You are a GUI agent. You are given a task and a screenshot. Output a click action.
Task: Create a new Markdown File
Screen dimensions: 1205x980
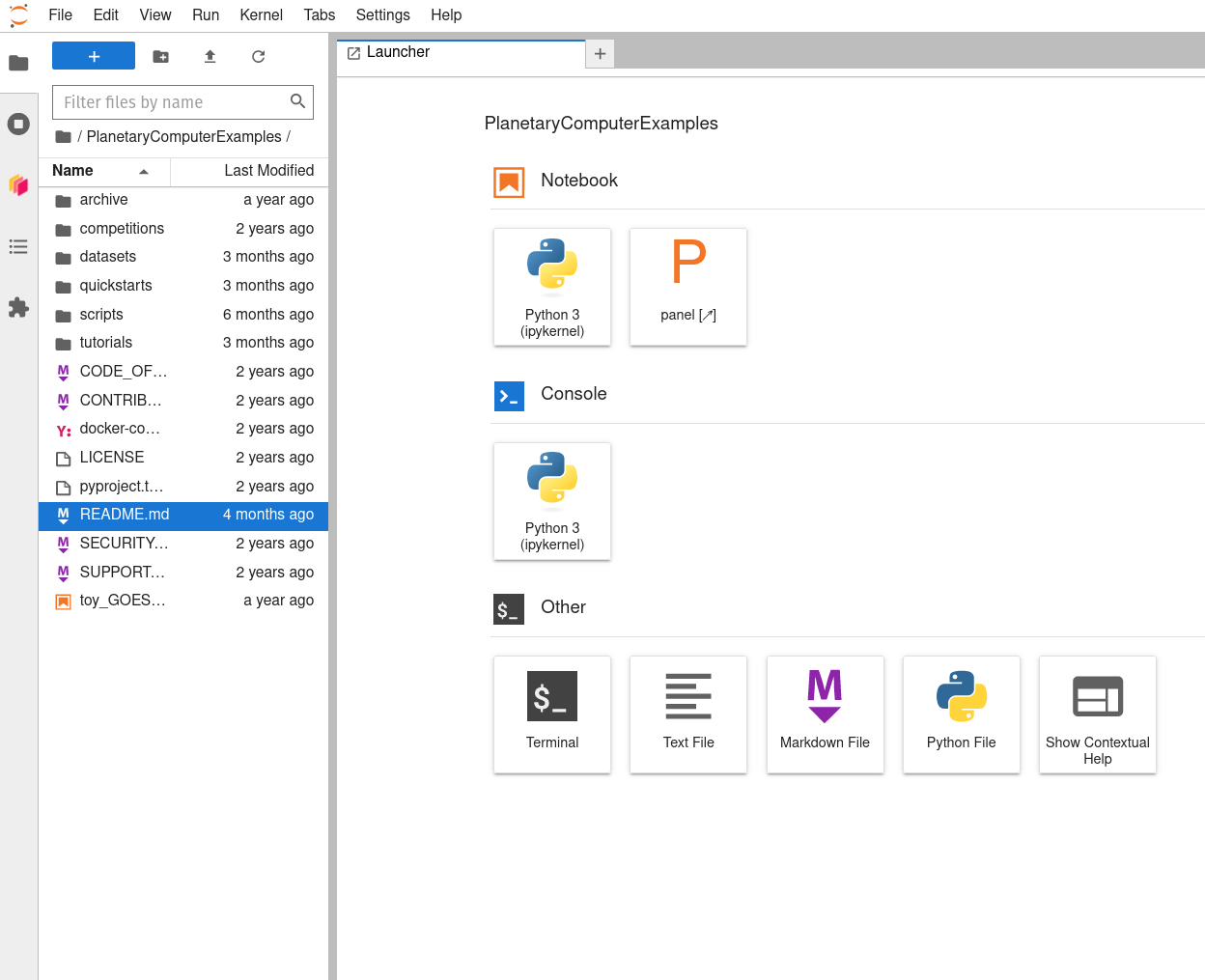coord(826,714)
